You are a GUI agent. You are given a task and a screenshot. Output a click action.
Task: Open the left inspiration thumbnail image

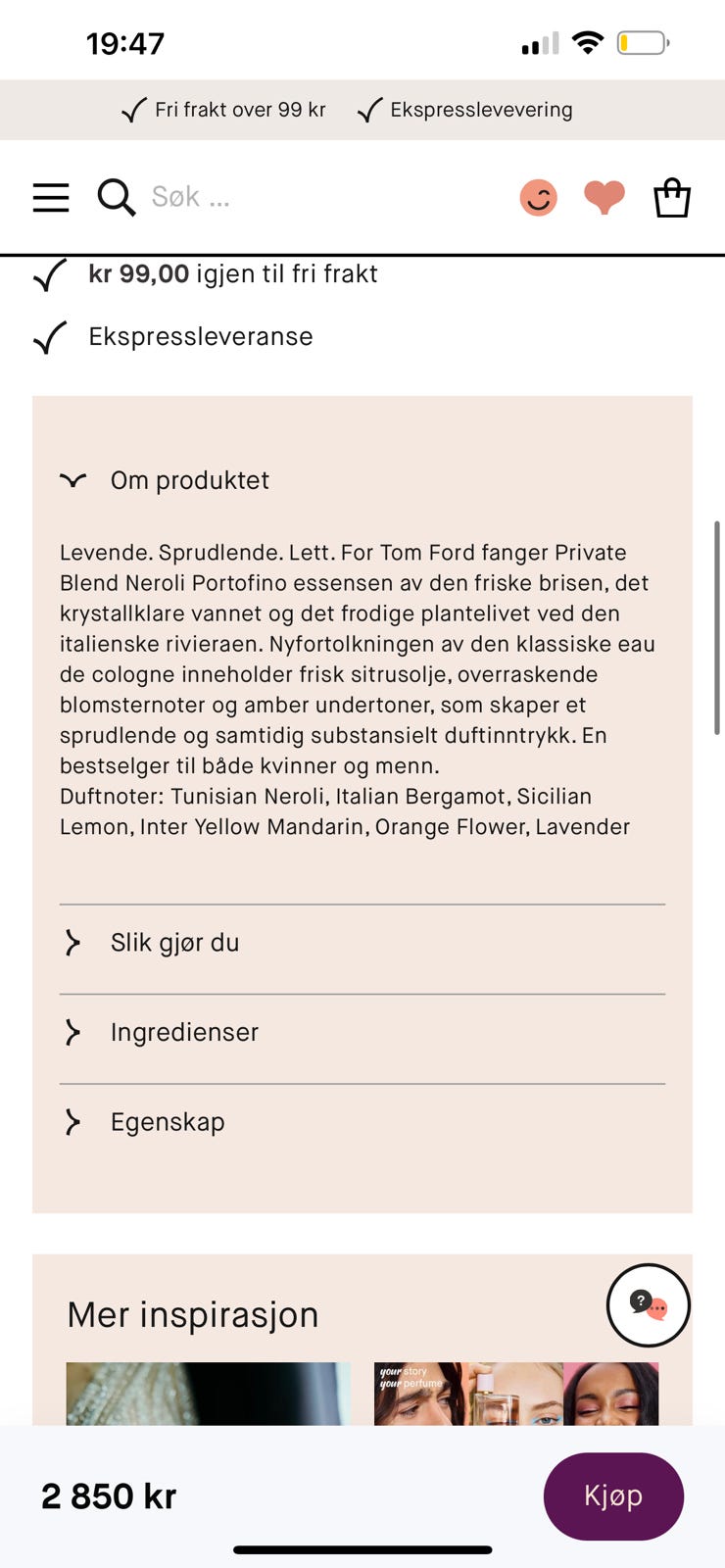coord(209,1394)
